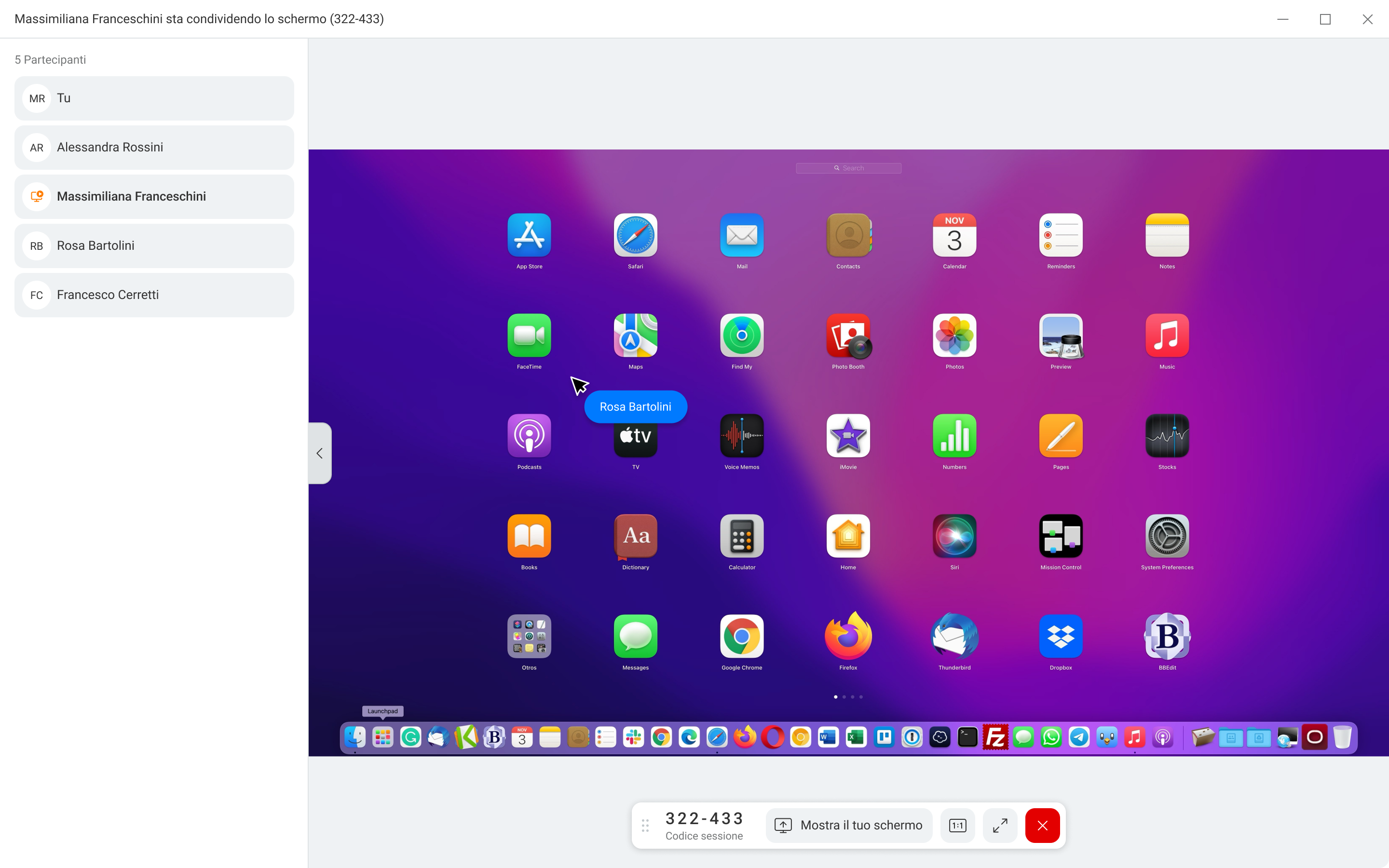Open the Home app
This screenshot has width=1389, height=868.
[x=848, y=536]
